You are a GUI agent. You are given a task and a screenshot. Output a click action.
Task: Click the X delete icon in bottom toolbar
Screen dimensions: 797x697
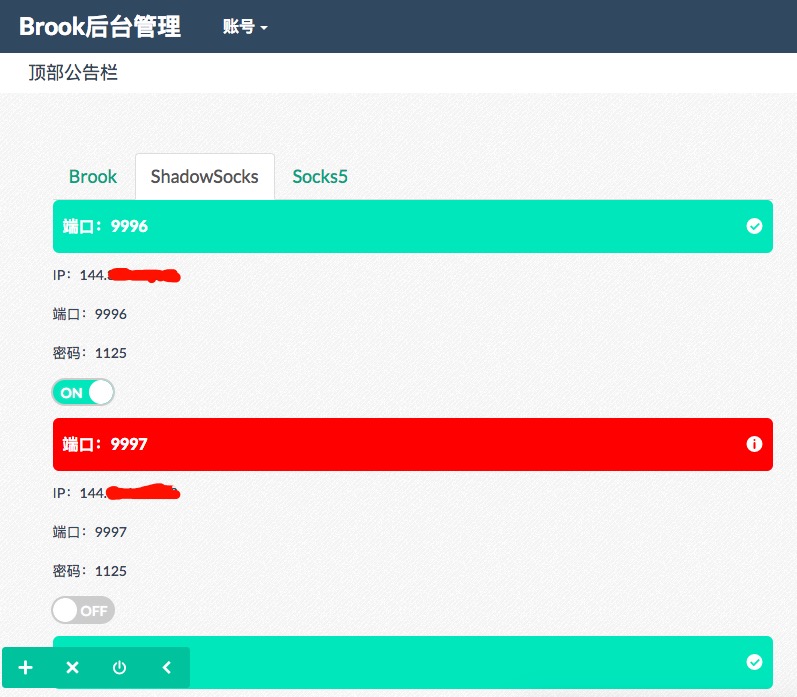point(72,667)
